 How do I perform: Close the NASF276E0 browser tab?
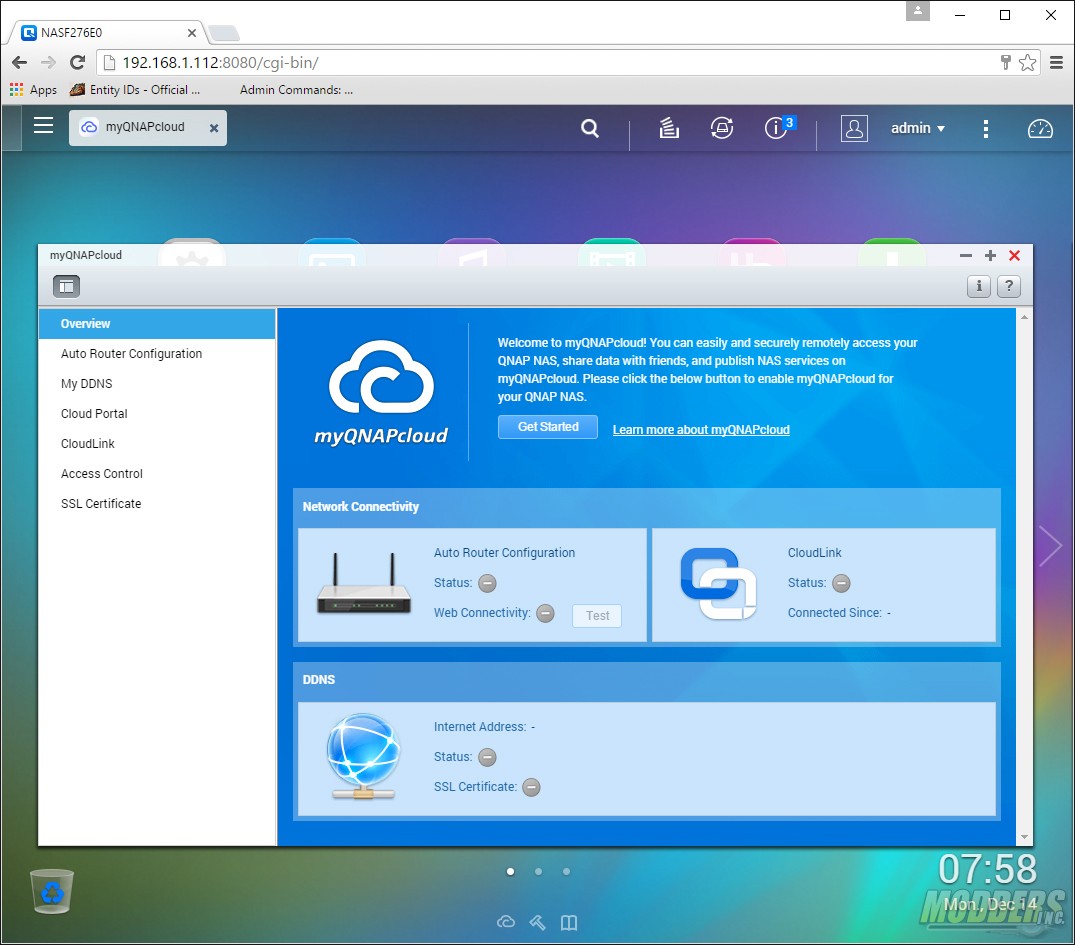click(x=192, y=32)
